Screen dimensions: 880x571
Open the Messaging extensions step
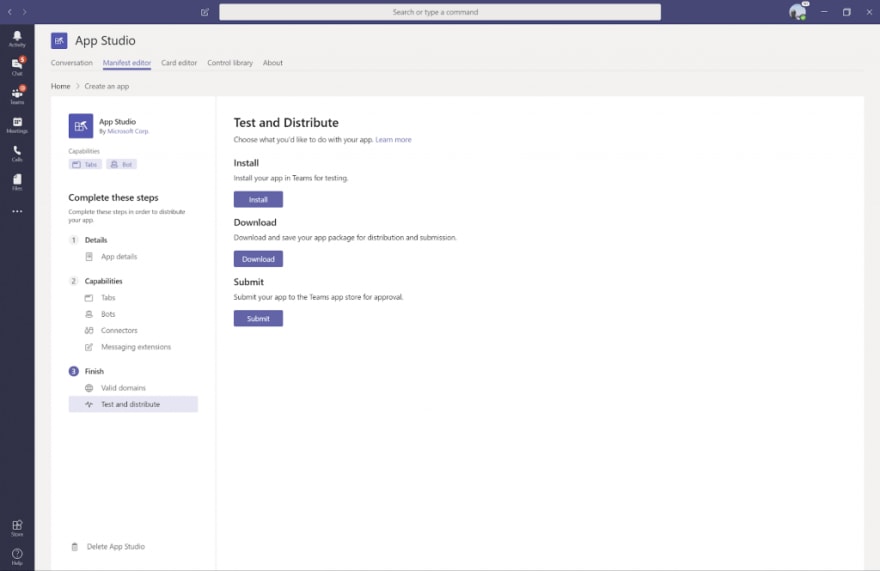(x=136, y=347)
